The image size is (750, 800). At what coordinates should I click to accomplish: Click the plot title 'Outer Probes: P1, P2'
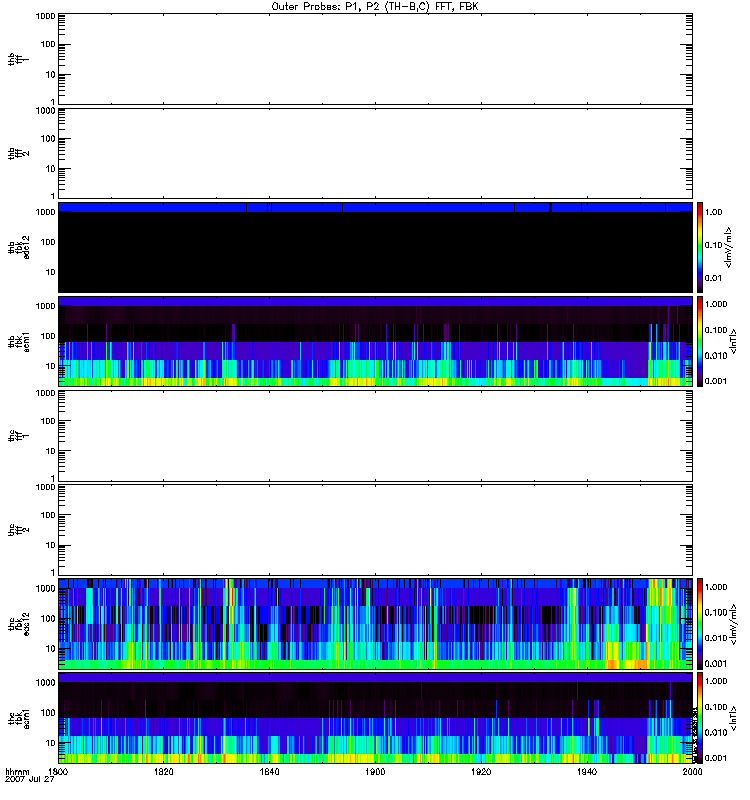point(375,6)
